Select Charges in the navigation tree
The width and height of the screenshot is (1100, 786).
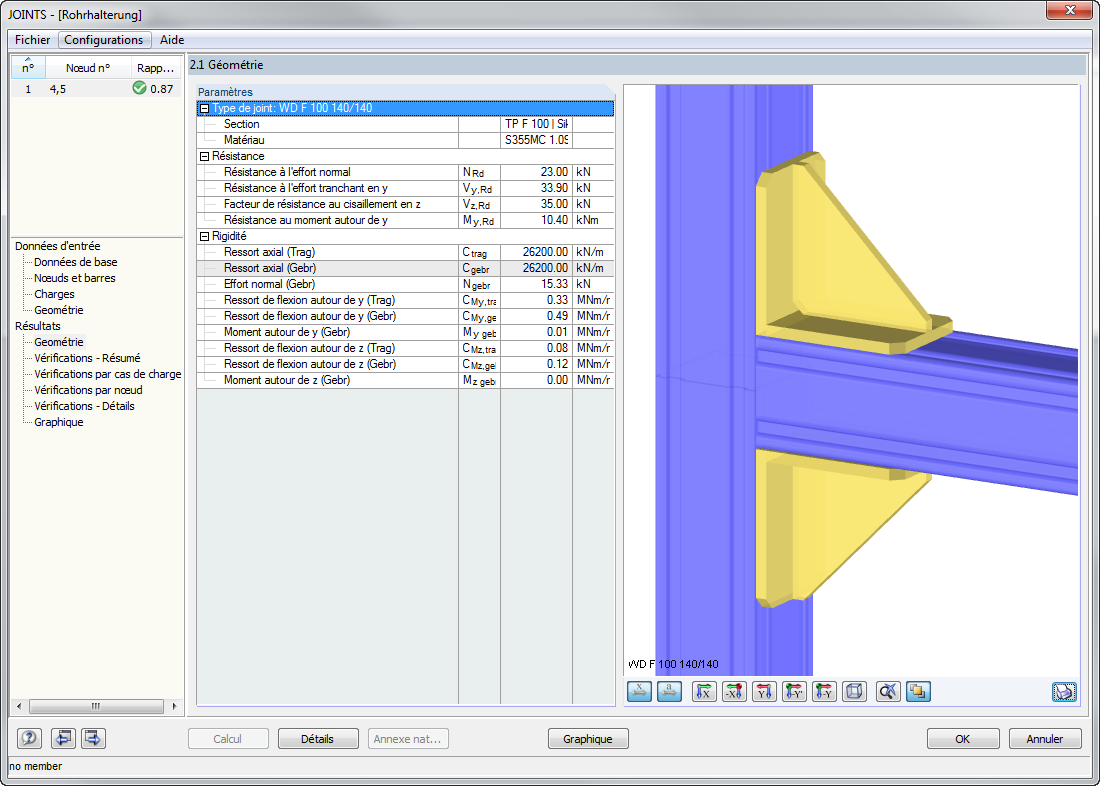click(54, 294)
